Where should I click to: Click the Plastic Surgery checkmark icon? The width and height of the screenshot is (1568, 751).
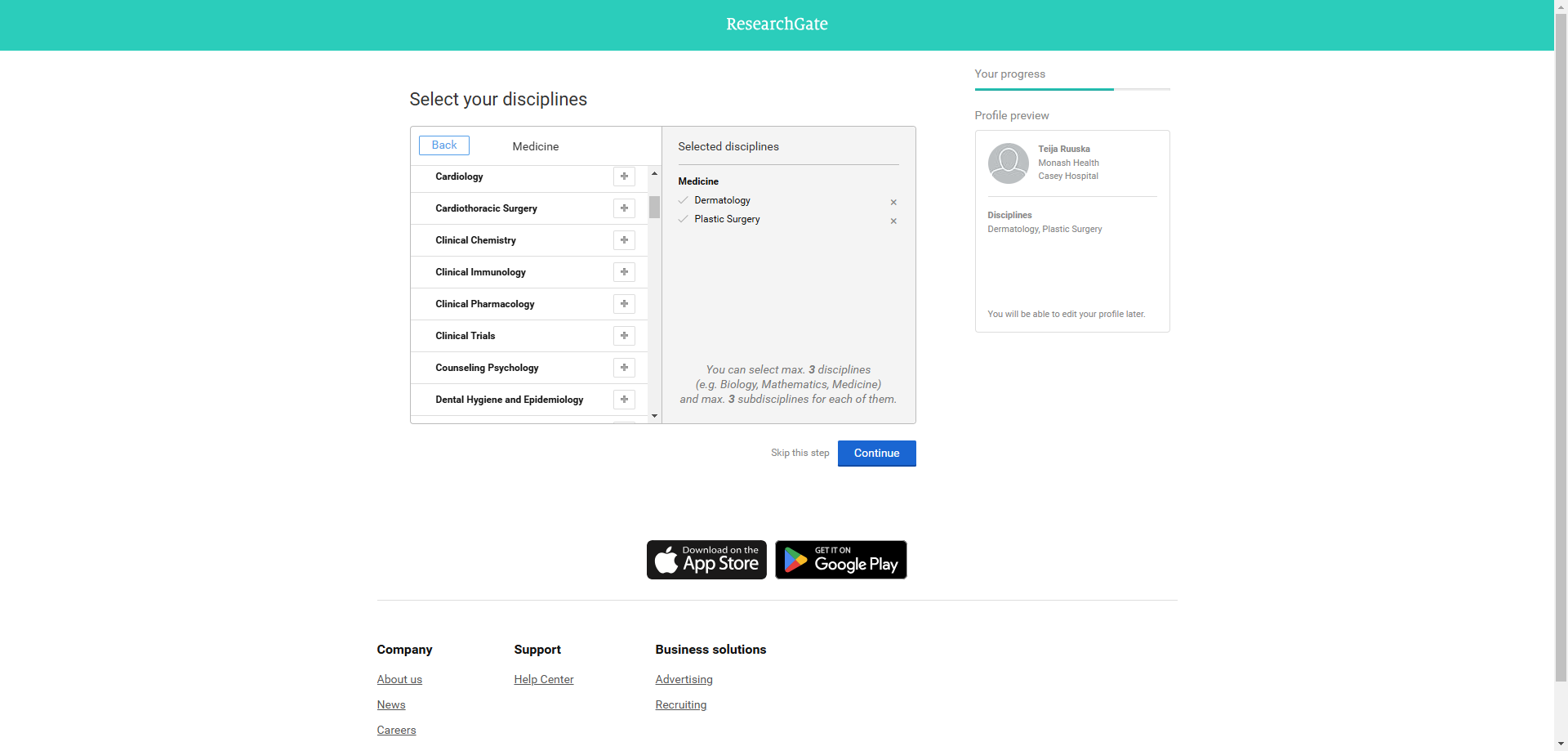pyautogui.click(x=683, y=219)
